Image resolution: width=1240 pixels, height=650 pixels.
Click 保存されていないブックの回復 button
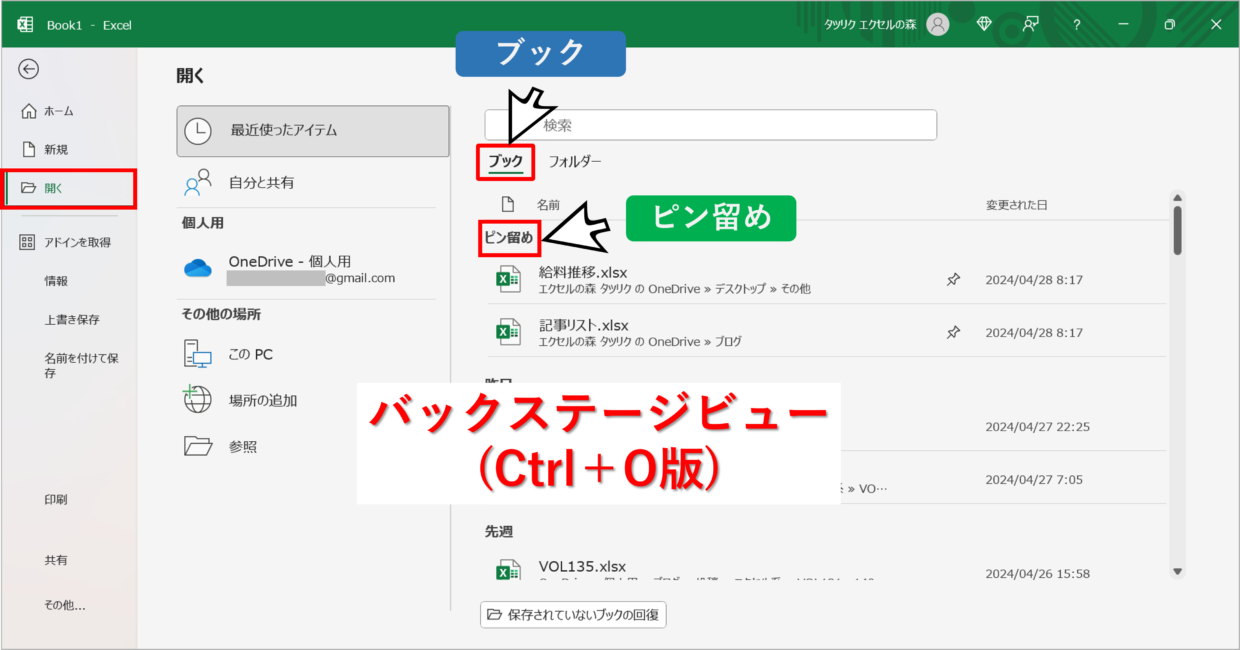[x=573, y=615]
